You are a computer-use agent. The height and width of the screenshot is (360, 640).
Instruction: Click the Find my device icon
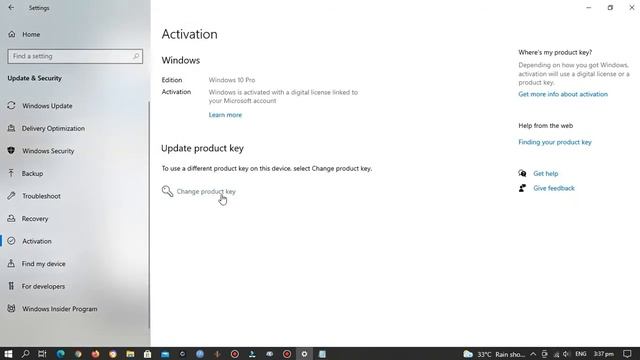11,264
